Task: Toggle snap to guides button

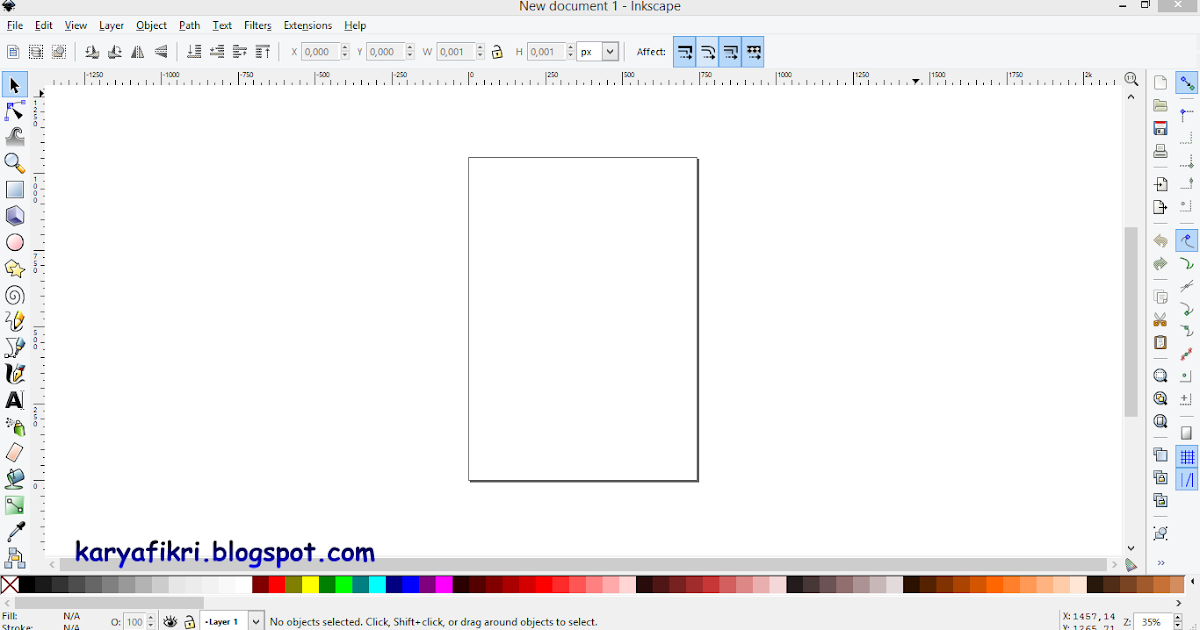Action: pyautogui.click(x=1186, y=481)
